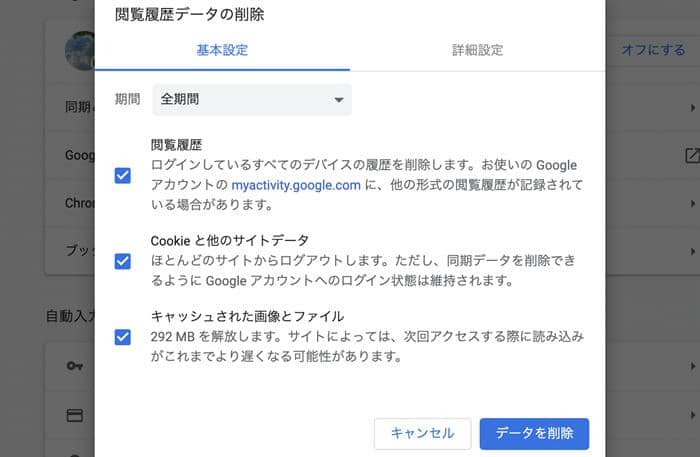Uncheck キャッシュされた画像とファイル checkbox

point(123,337)
